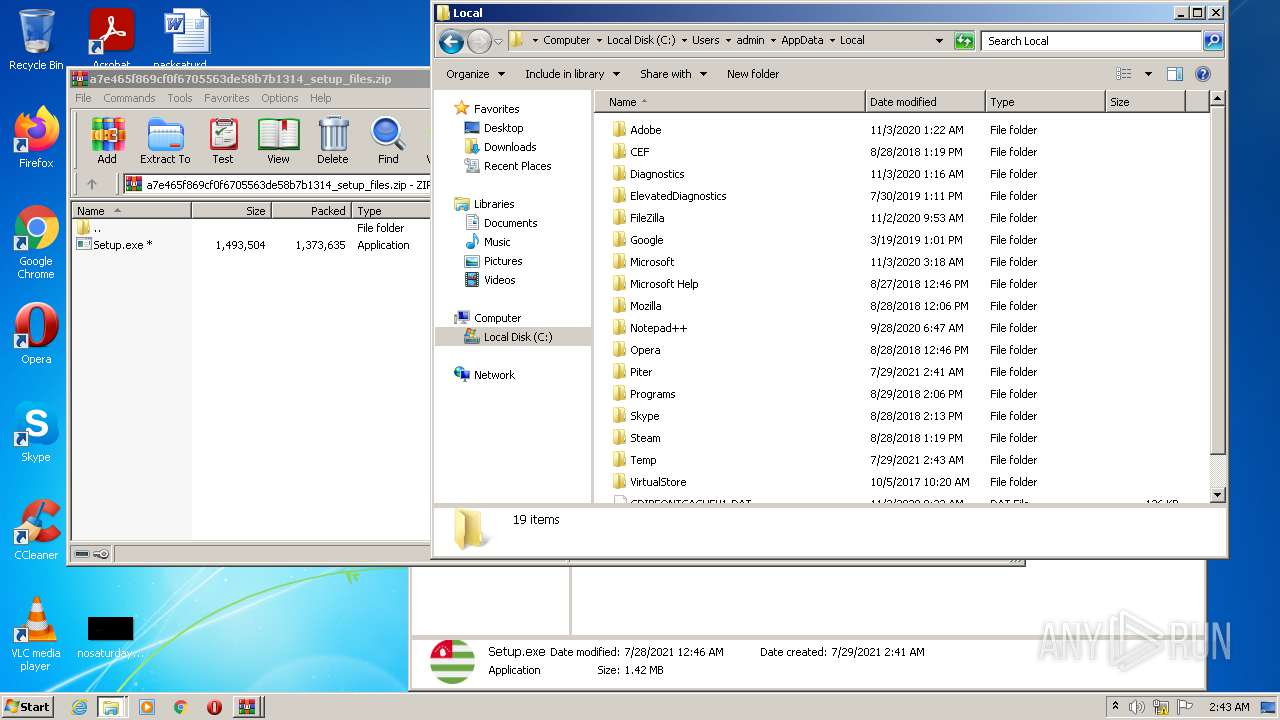The image size is (1280, 720).
Task: Click the Search Local field
Action: click(x=1091, y=41)
